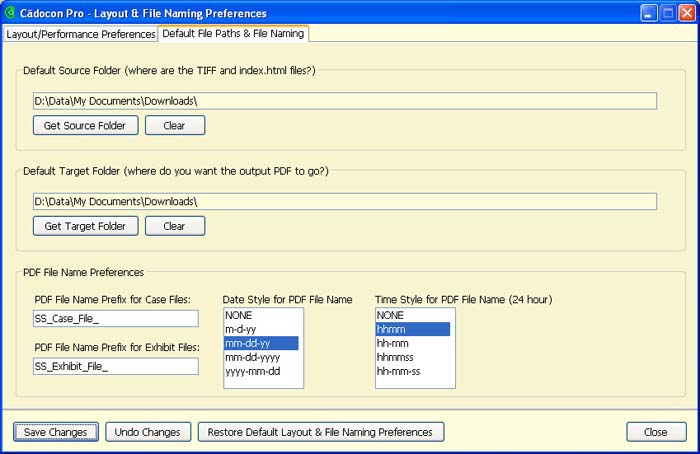
Task: Pick hhmmss time style
Action: (396, 357)
